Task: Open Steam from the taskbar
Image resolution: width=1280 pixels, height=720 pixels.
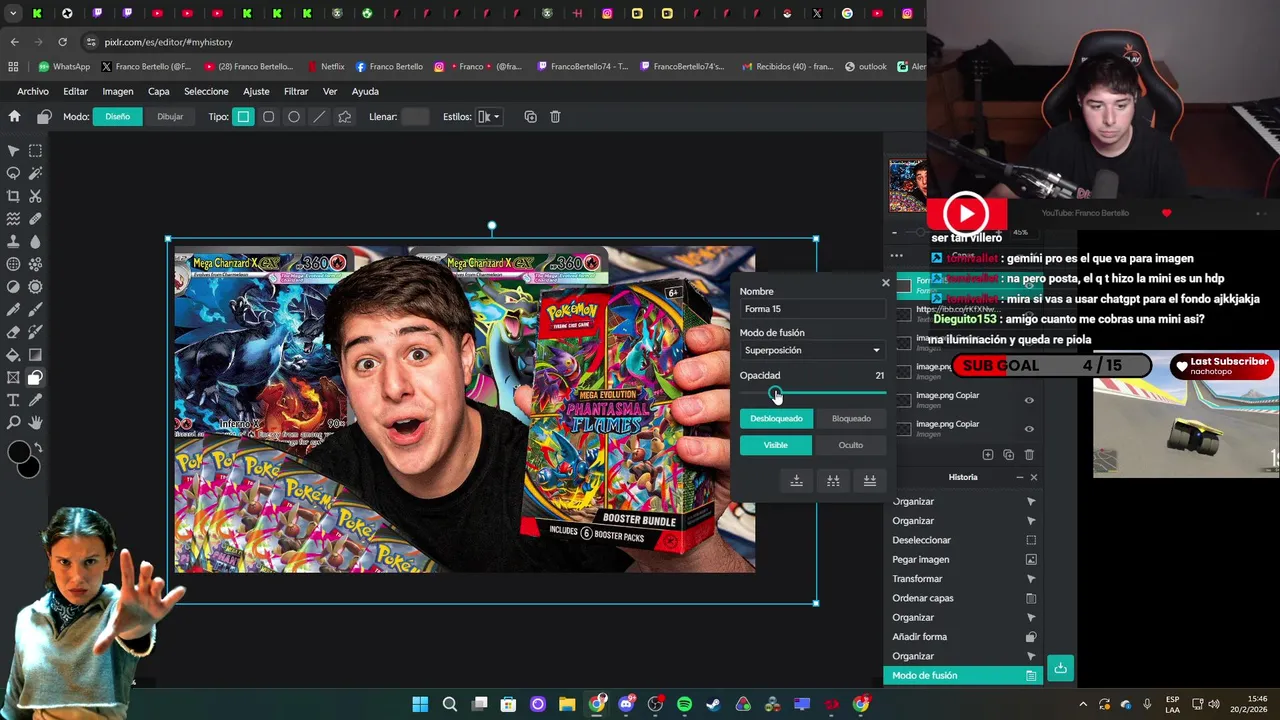Action: pos(713,704)
